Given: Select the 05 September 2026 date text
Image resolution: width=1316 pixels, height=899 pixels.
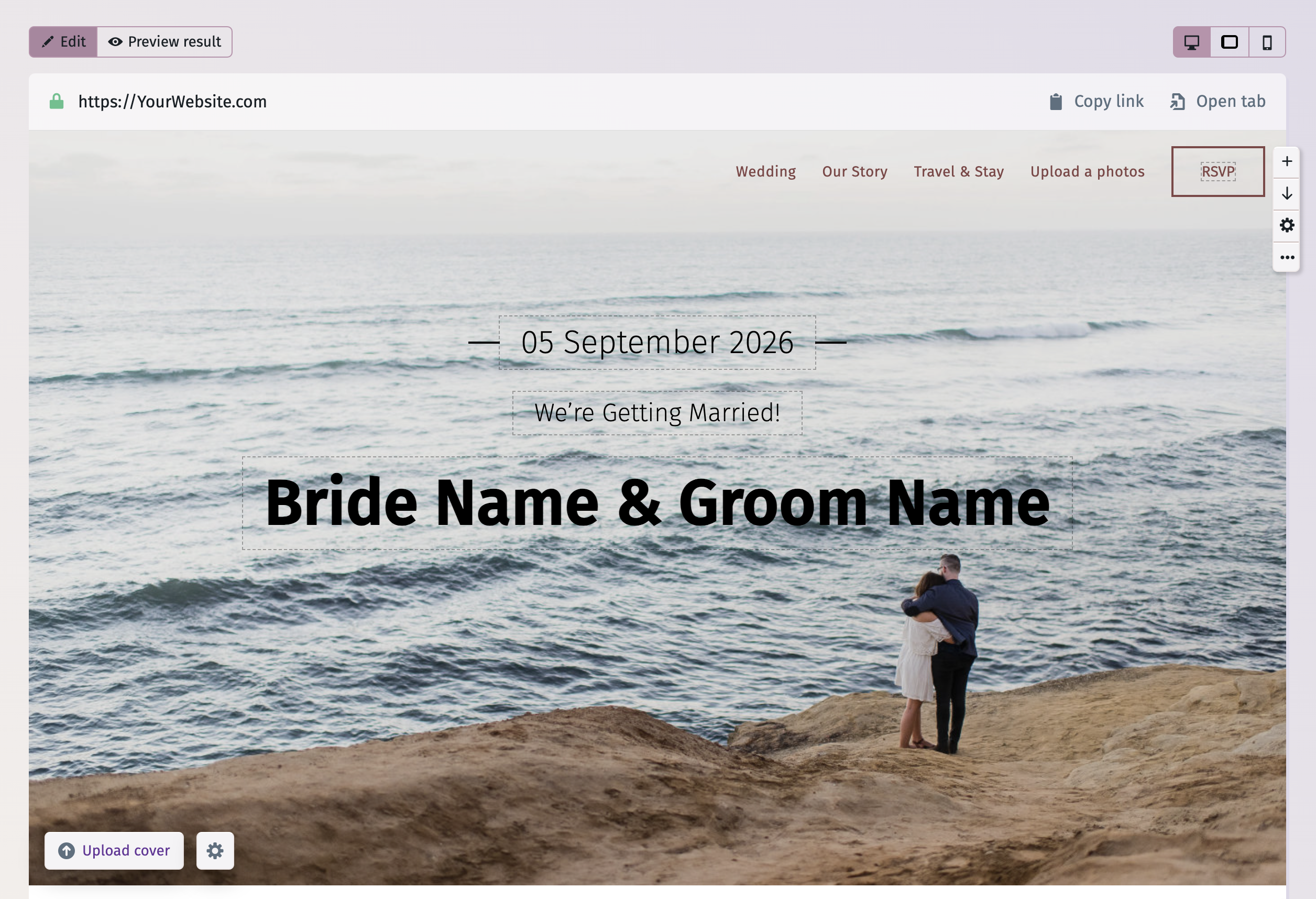Looking at the screenshot, I should click(657, 342).
